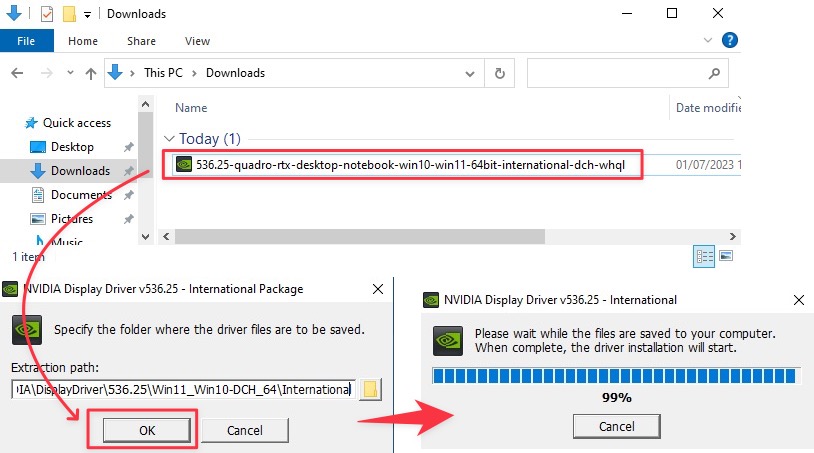Click the pin icon beside Downloads
The width and height of the screenshot is (814, 453).
tap(128, 171)
